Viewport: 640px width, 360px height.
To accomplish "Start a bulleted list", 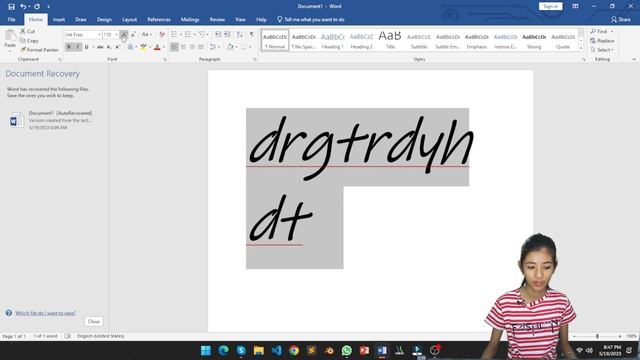I will (x=174, y=35).
